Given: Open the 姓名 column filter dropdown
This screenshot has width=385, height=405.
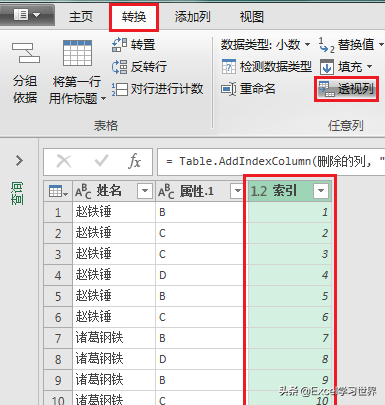Looking at the screenshot, I should pyautogui.click(x=145, y=191).
